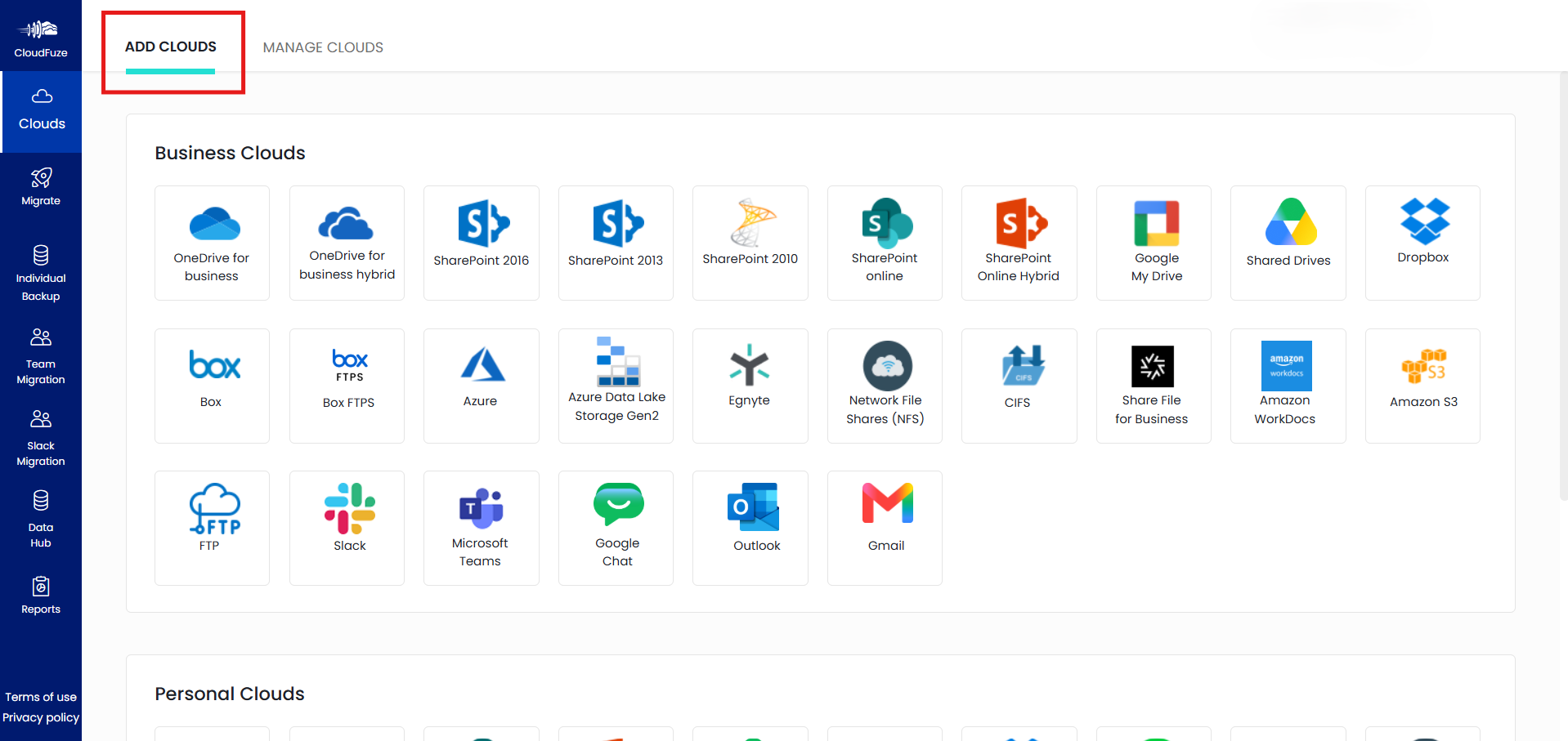Viewport: 1568px width, 741px height.
Task: Add the Egnyte cloud
Action: click(x=750, y=386)
